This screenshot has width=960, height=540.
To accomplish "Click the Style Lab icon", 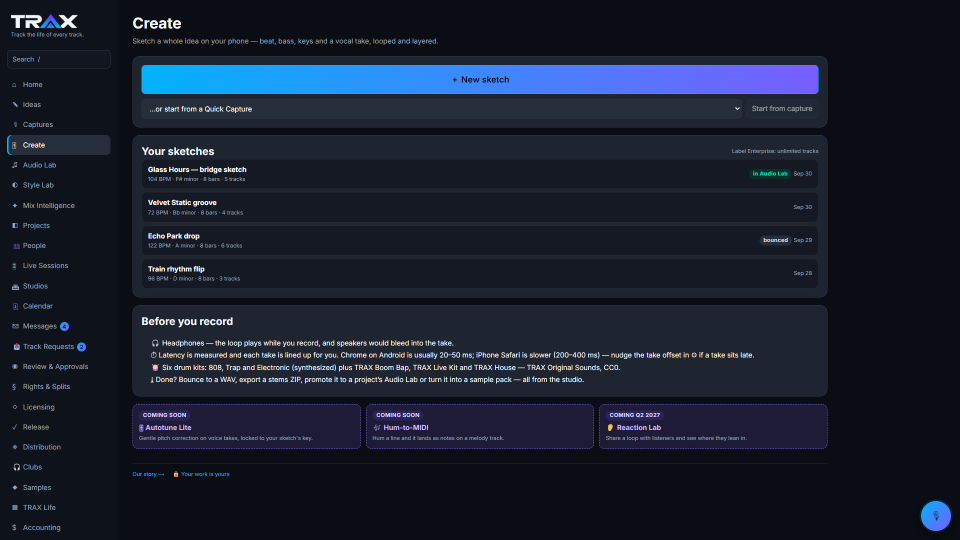I will (x=15, y=185).
